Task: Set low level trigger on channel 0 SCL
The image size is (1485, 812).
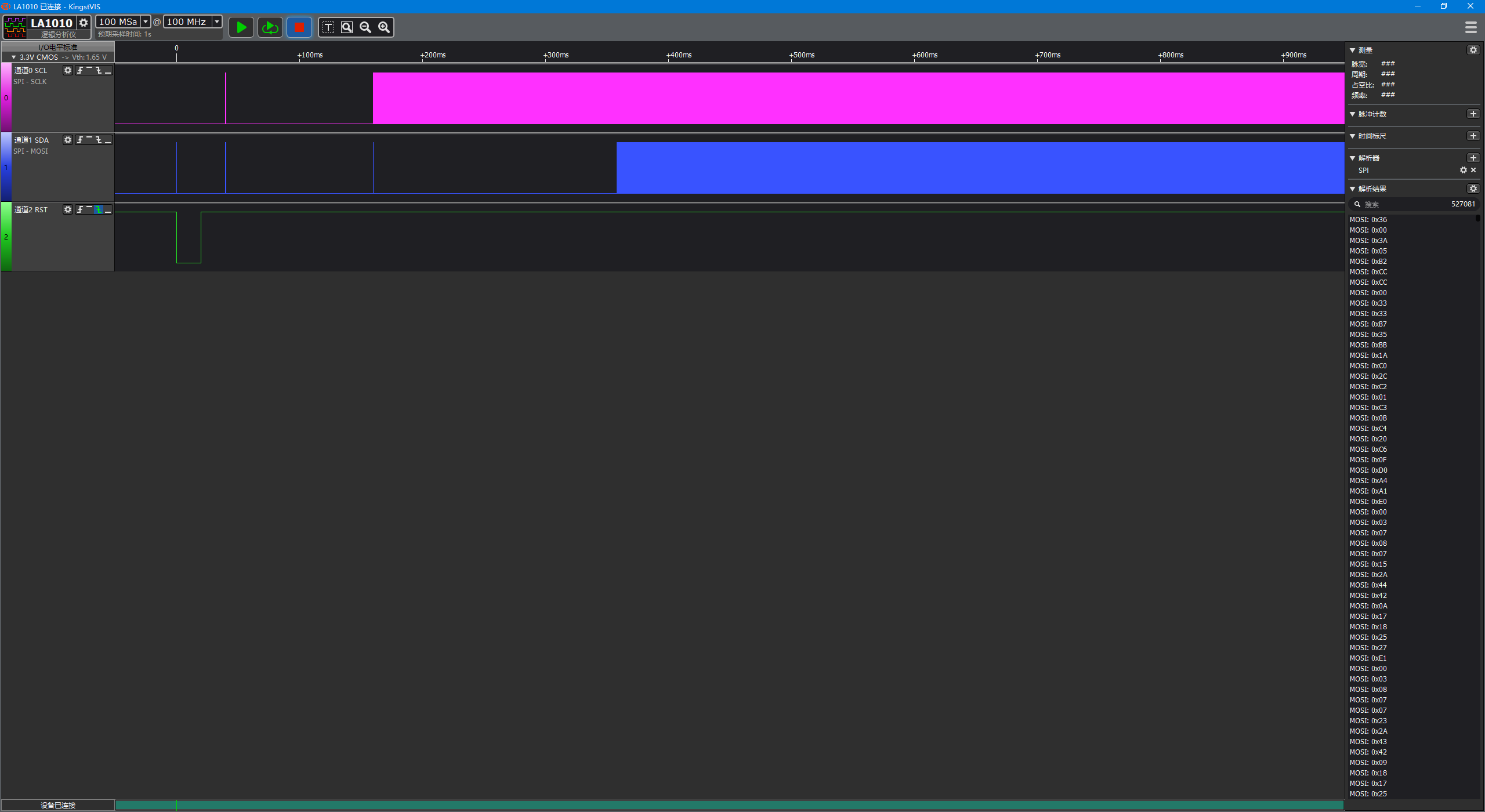Action: pyautogui.click(x=108, y=70)
